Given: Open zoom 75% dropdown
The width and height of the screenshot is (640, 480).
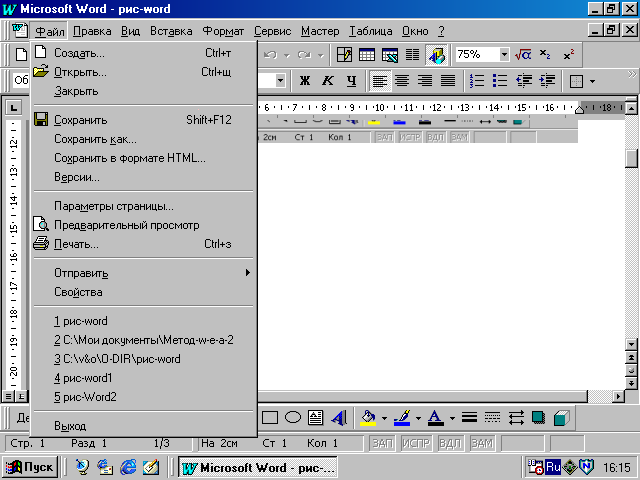Looking at the screenshot, I should point(504,54).
